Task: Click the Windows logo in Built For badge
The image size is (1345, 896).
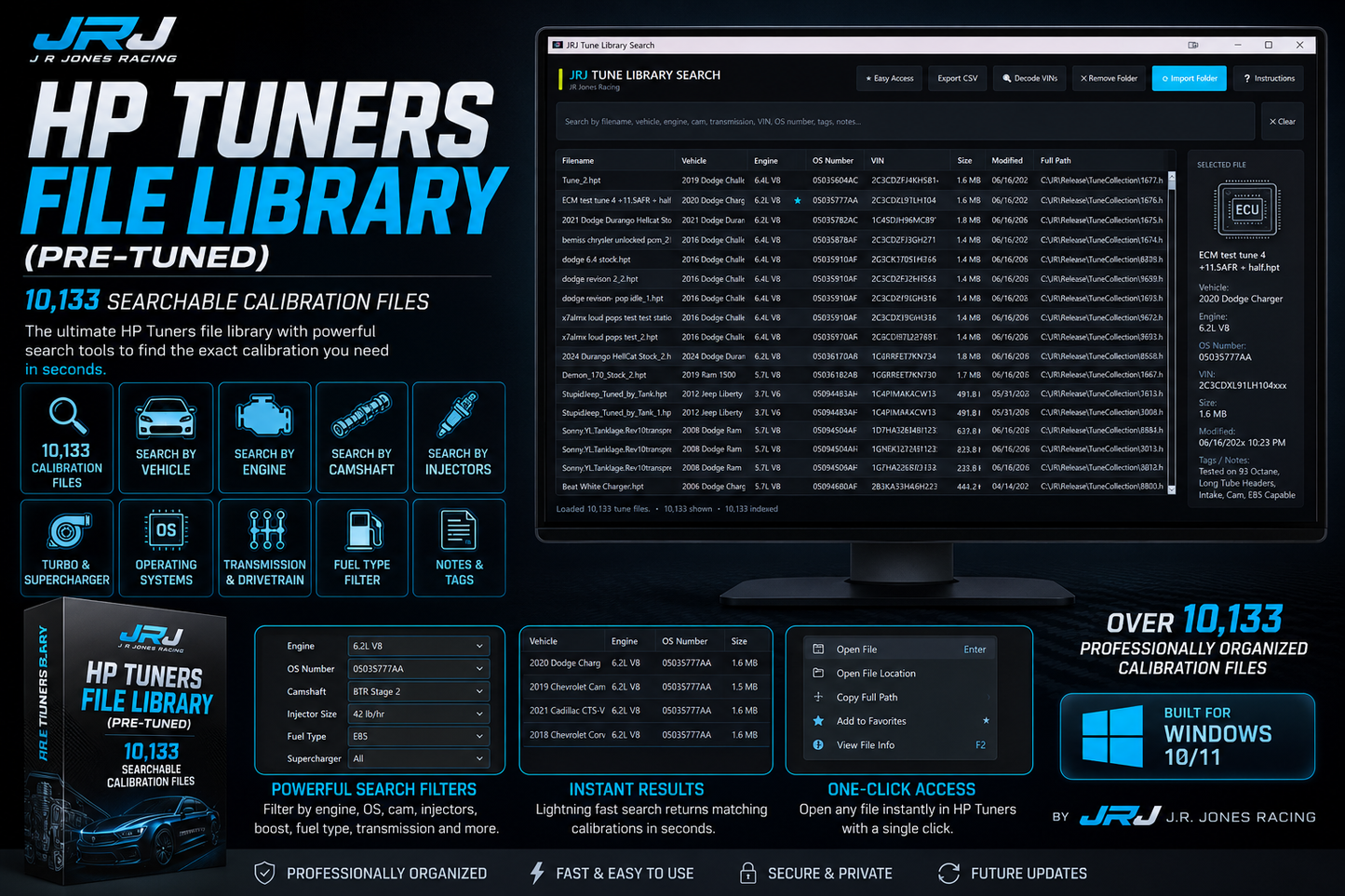Action: click(1113, 736)
